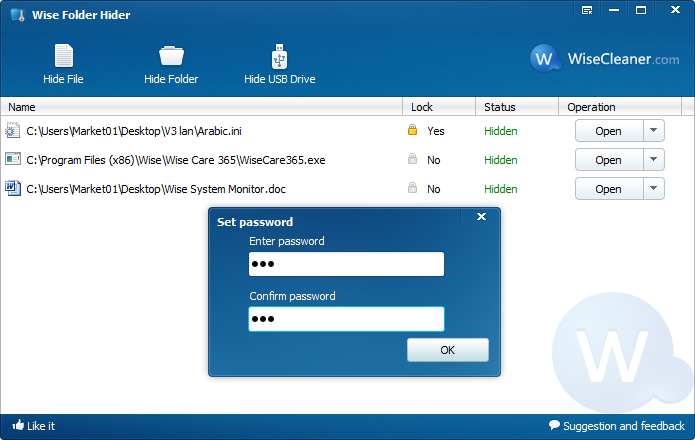Viewport: 695px width, 440px height.
Task: Minimize the Wise Folder Hider window
Action: click(614, 10)
